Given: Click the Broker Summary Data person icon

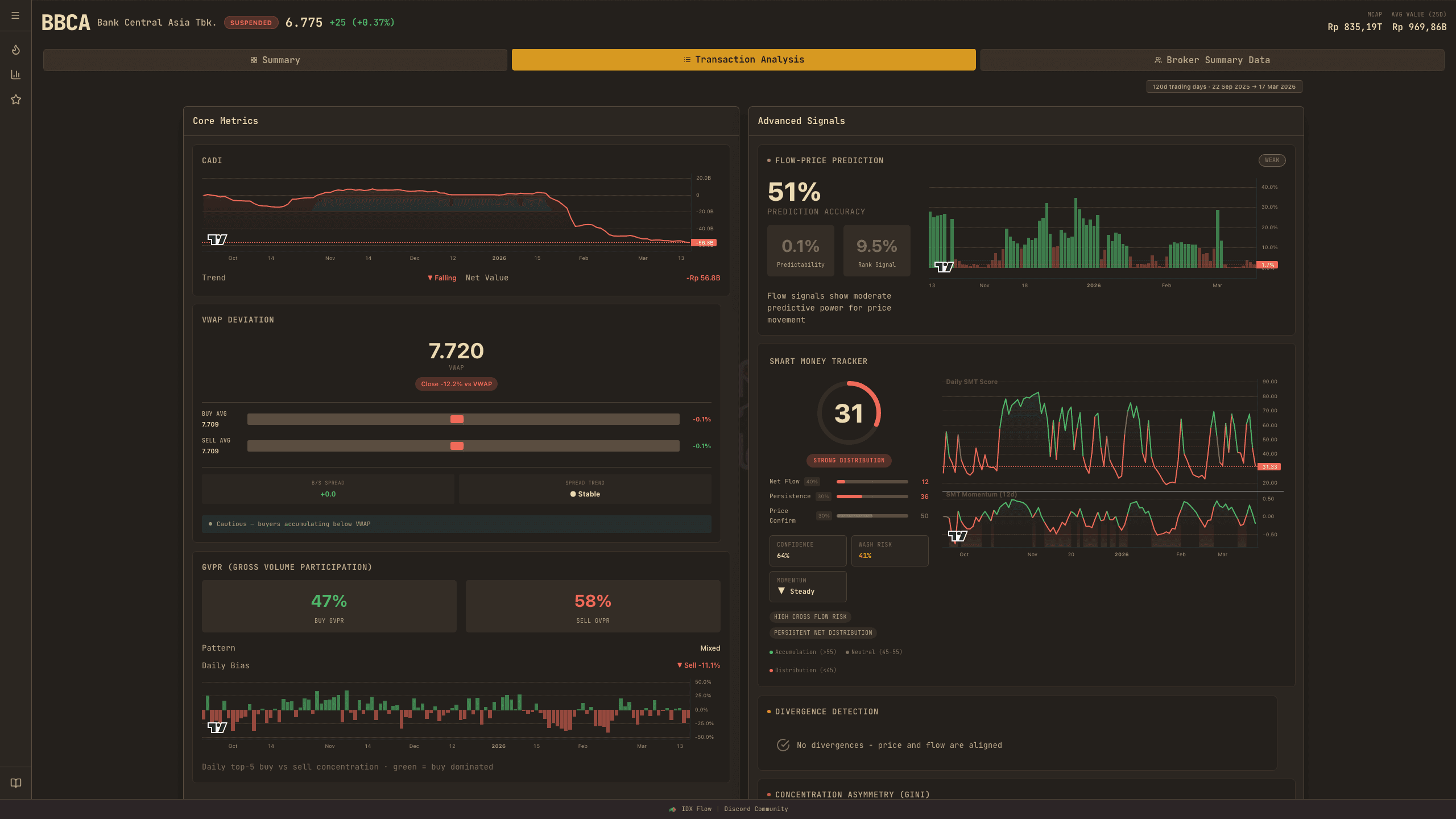Looking at the screenshot, I should click(x=1158, y=59).
